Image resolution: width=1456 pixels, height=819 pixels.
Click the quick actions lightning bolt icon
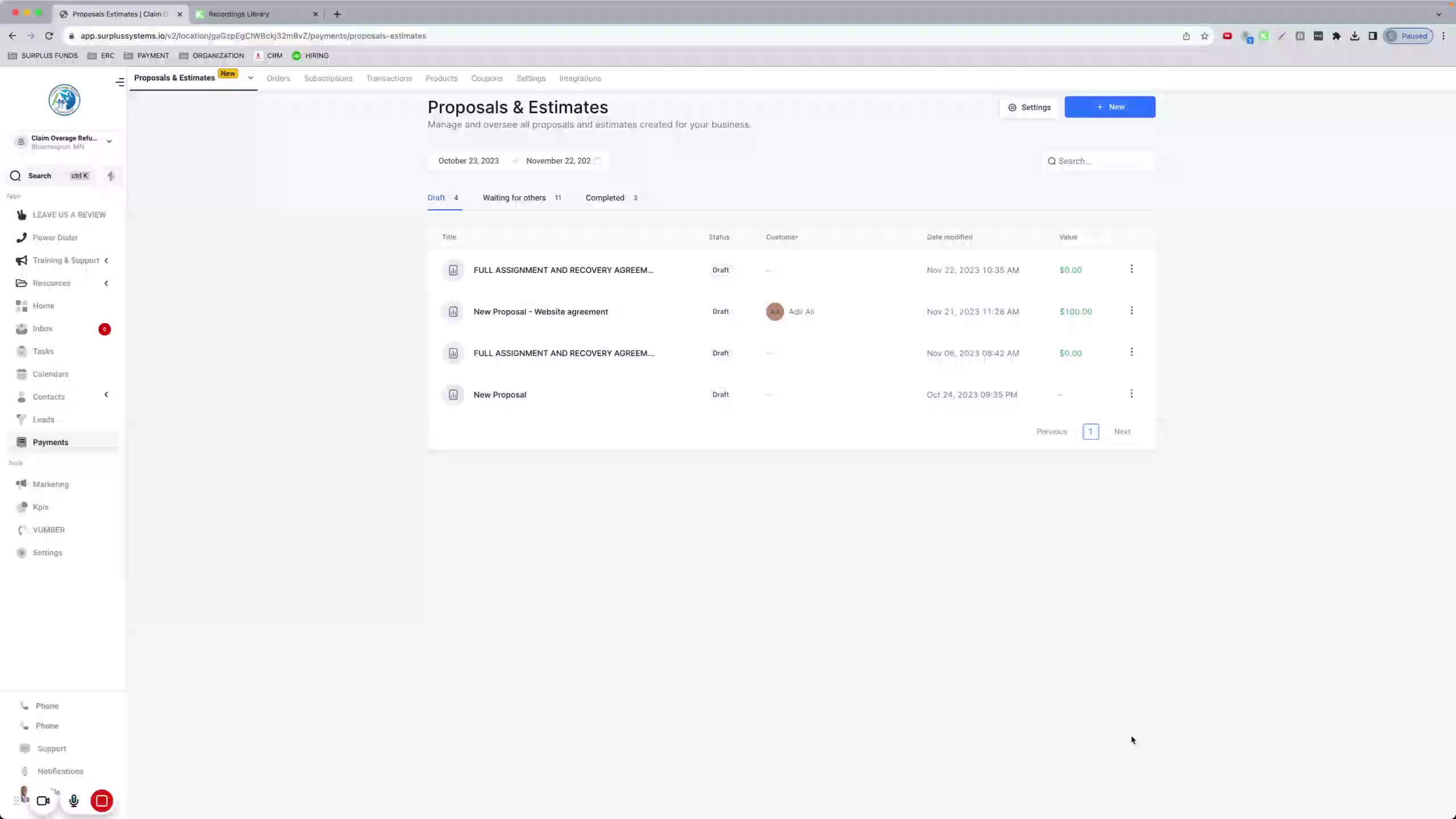tap(111, 176)
